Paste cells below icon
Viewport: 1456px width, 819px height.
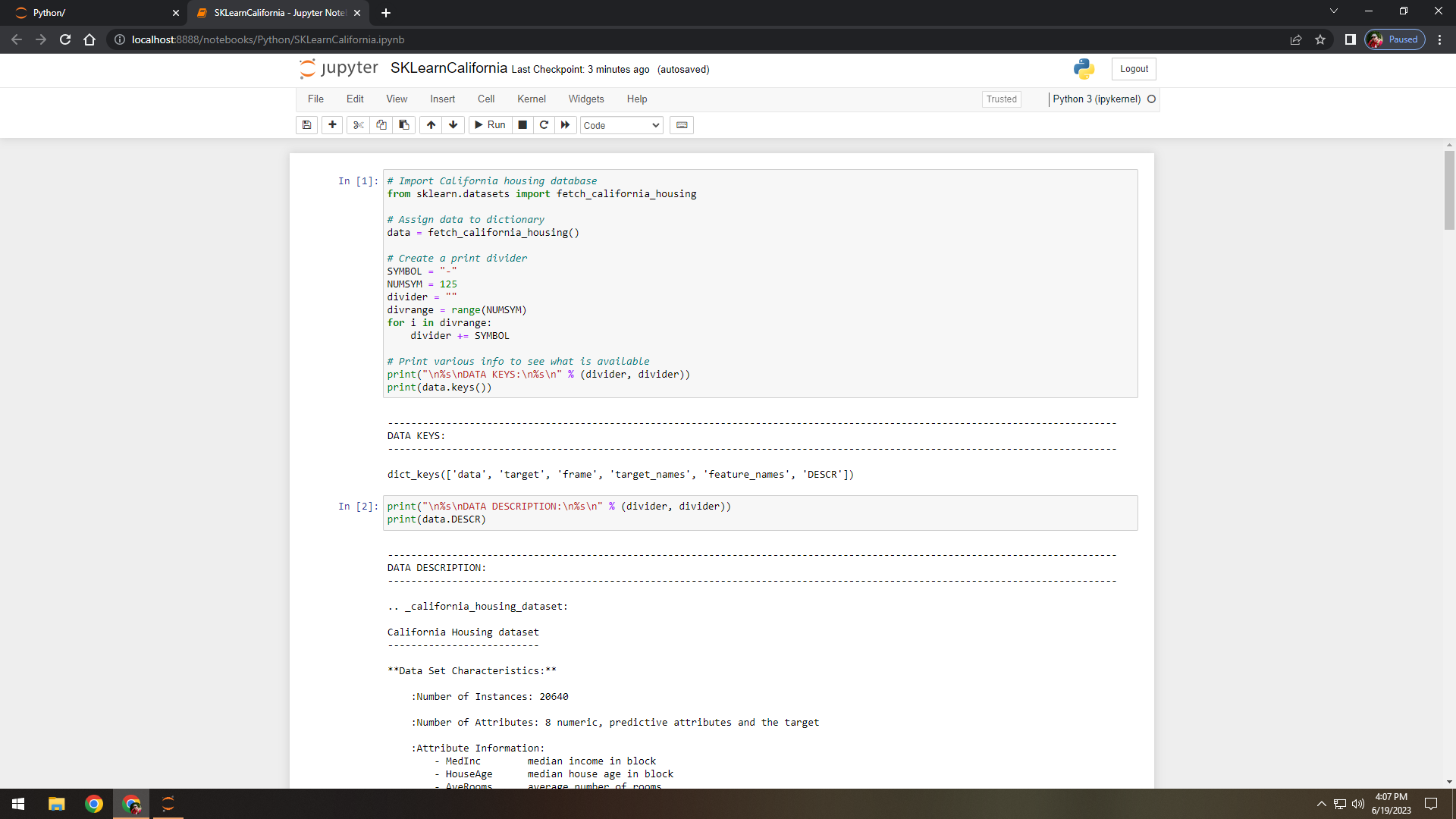(404, 125)
